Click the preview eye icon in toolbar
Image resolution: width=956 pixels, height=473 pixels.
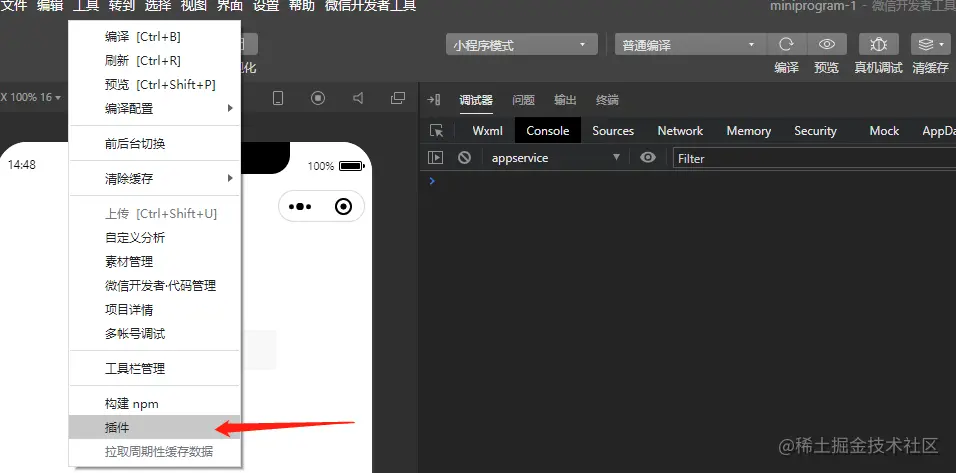[x=827, y=44]
